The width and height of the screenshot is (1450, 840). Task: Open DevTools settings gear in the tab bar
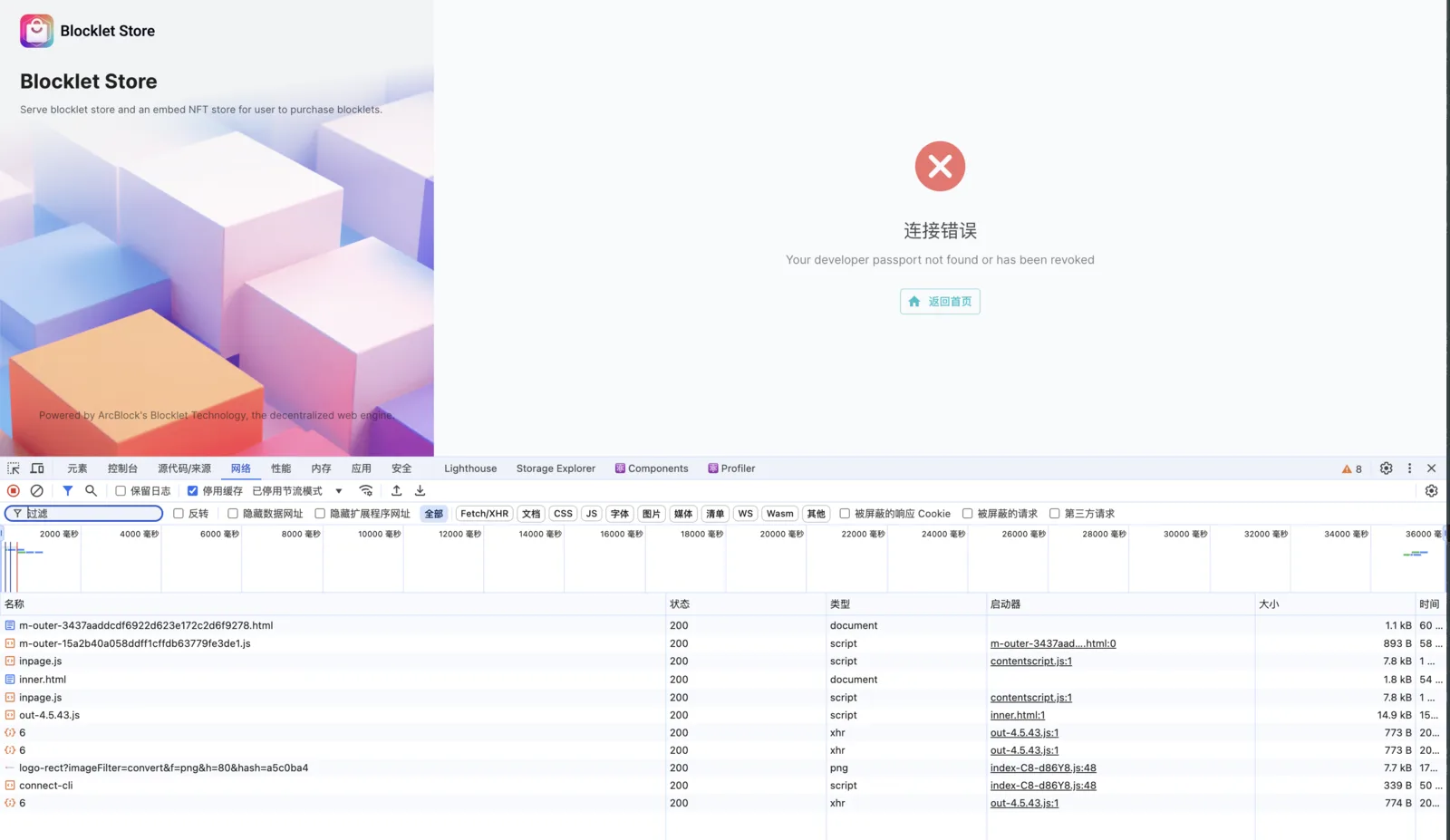pos(1386,468)
